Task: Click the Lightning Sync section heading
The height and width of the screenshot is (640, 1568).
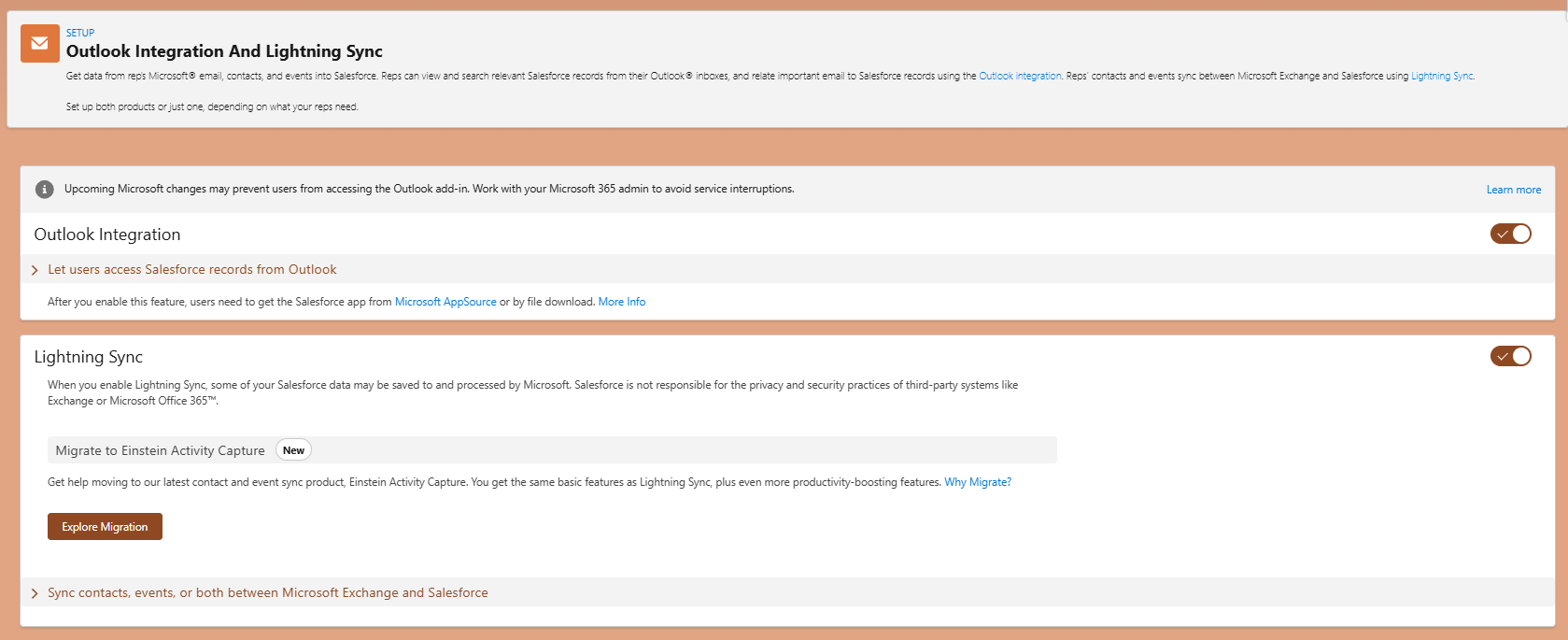Action: 89,357
